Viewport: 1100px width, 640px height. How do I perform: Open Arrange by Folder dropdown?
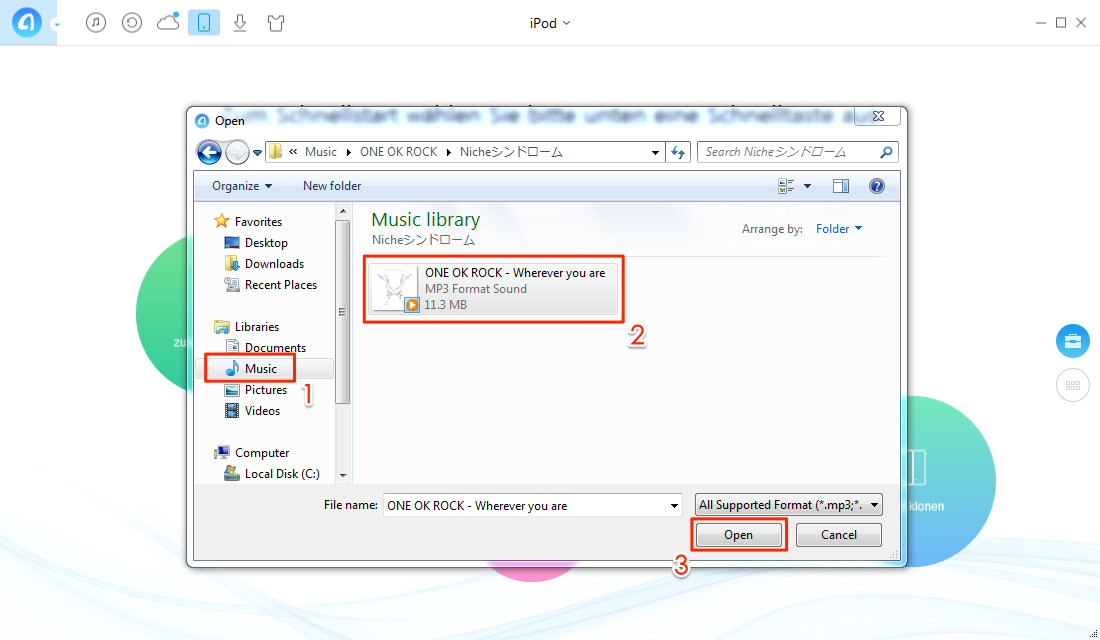point(839,229)
